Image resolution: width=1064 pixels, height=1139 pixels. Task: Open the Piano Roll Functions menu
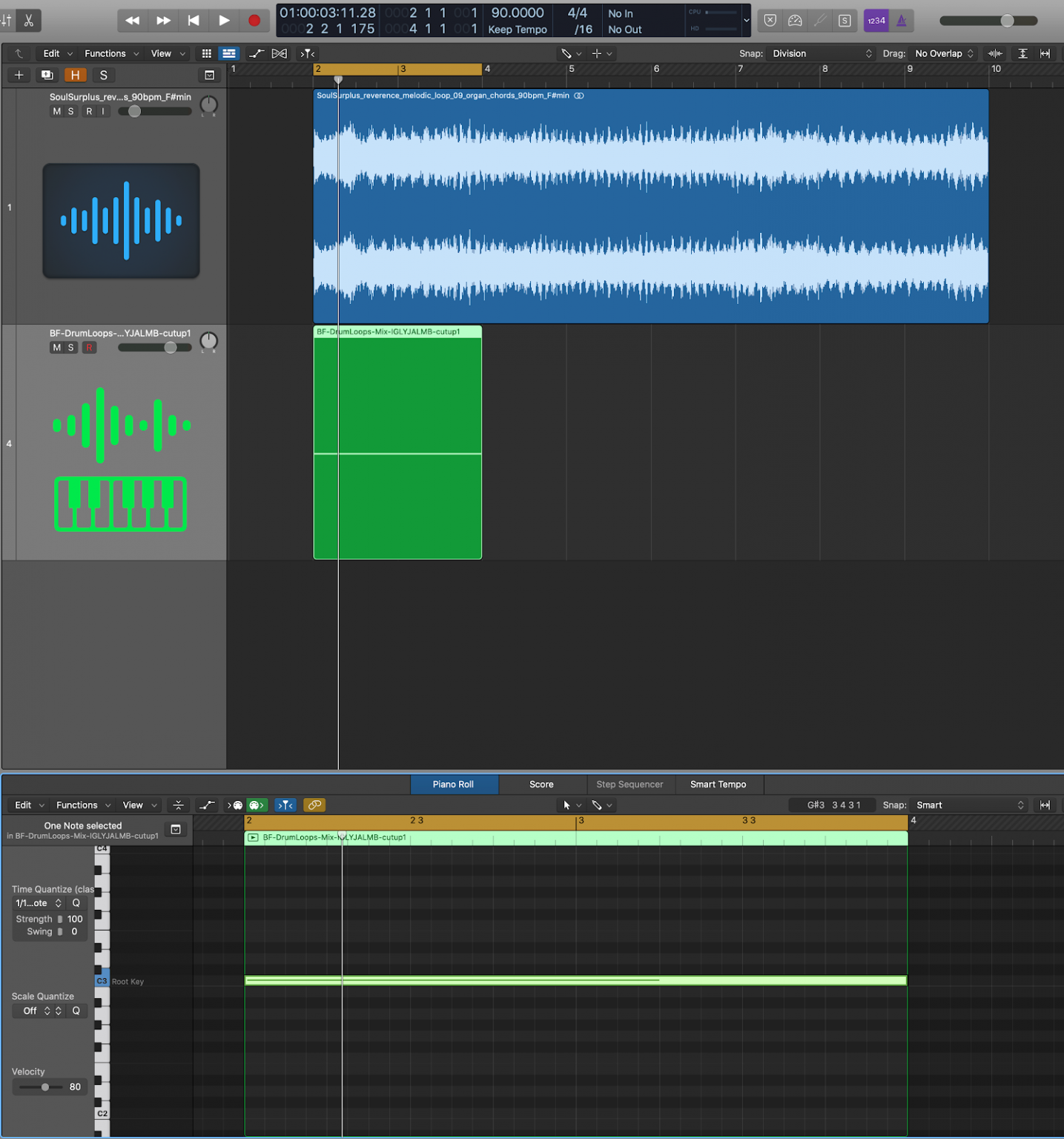point(83,805)
